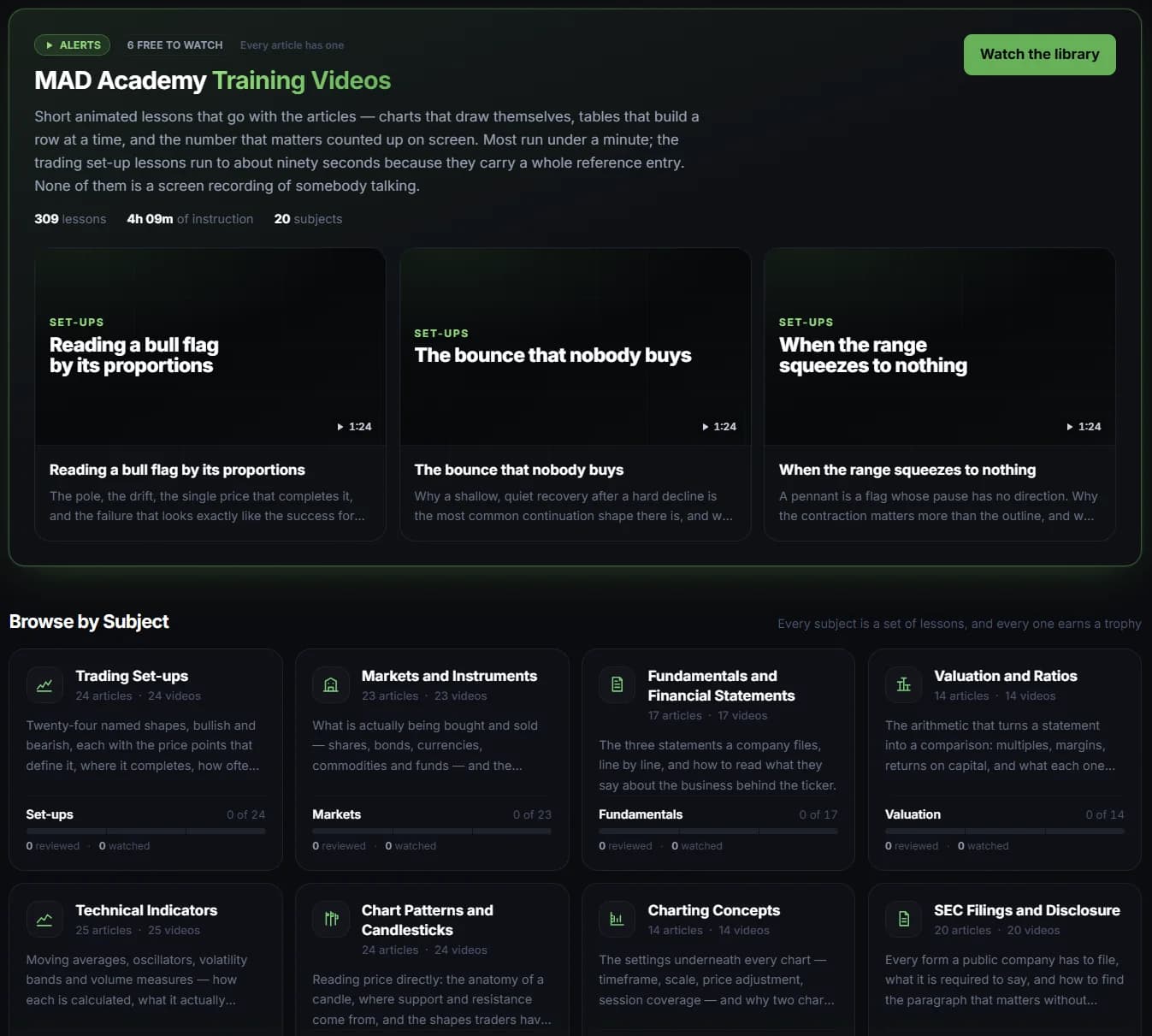Click the ALERTS pill badge
1152x1036 pixels.
click(x=73, y=45)
